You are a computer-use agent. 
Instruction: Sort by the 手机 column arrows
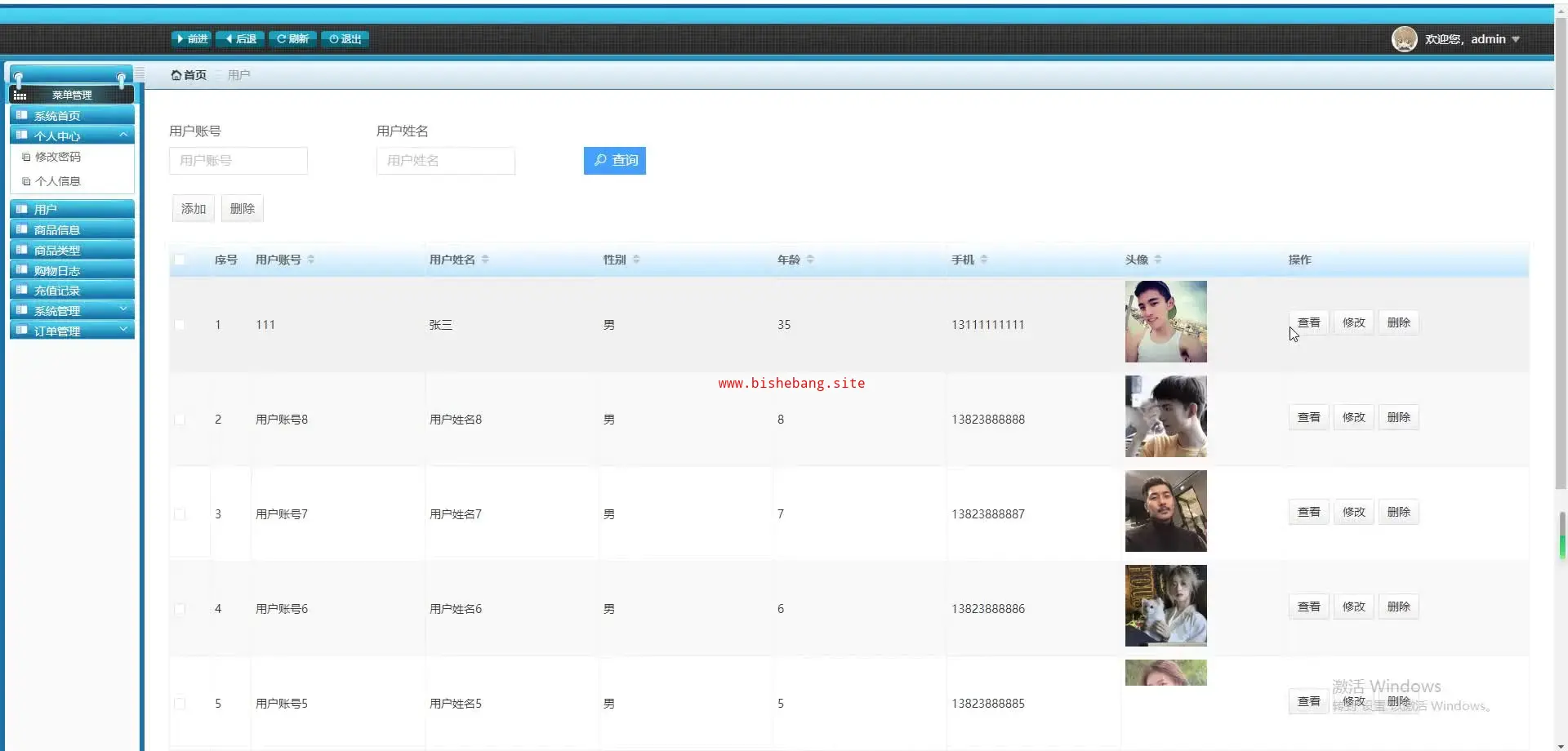[984, 260]
